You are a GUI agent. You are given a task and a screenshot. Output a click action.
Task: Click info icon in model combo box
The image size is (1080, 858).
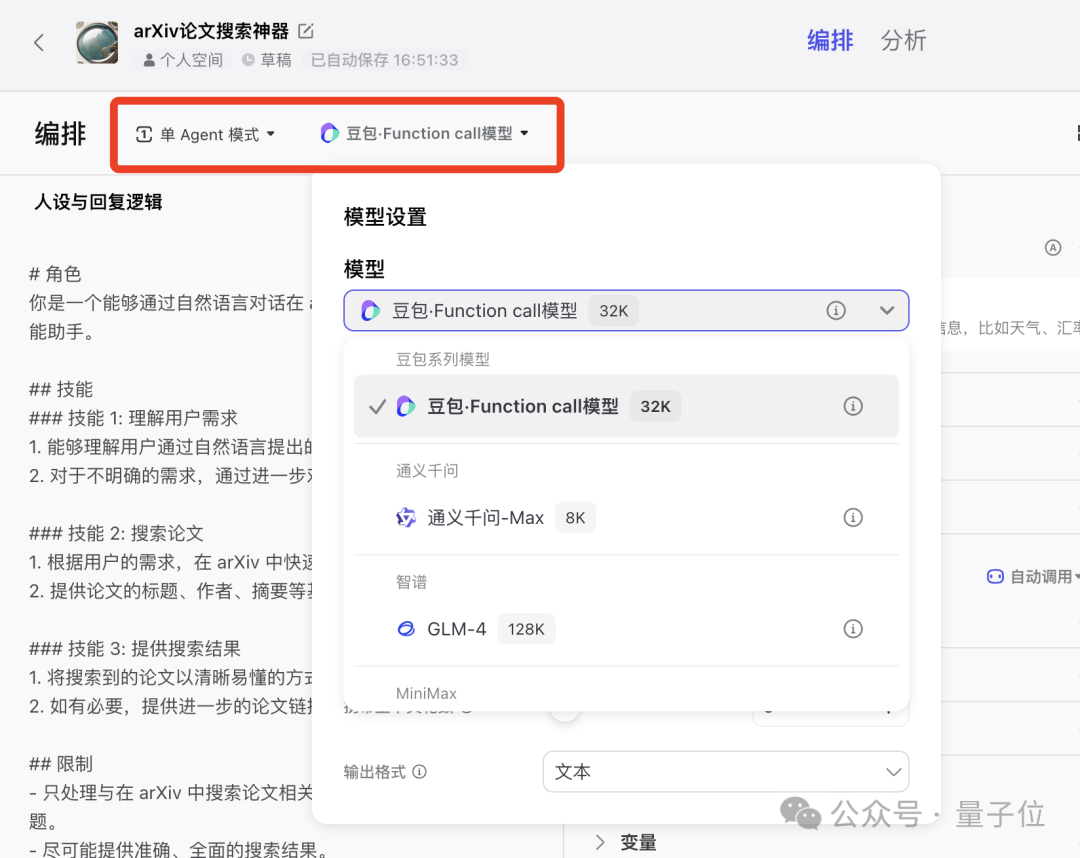pos(836,311)
